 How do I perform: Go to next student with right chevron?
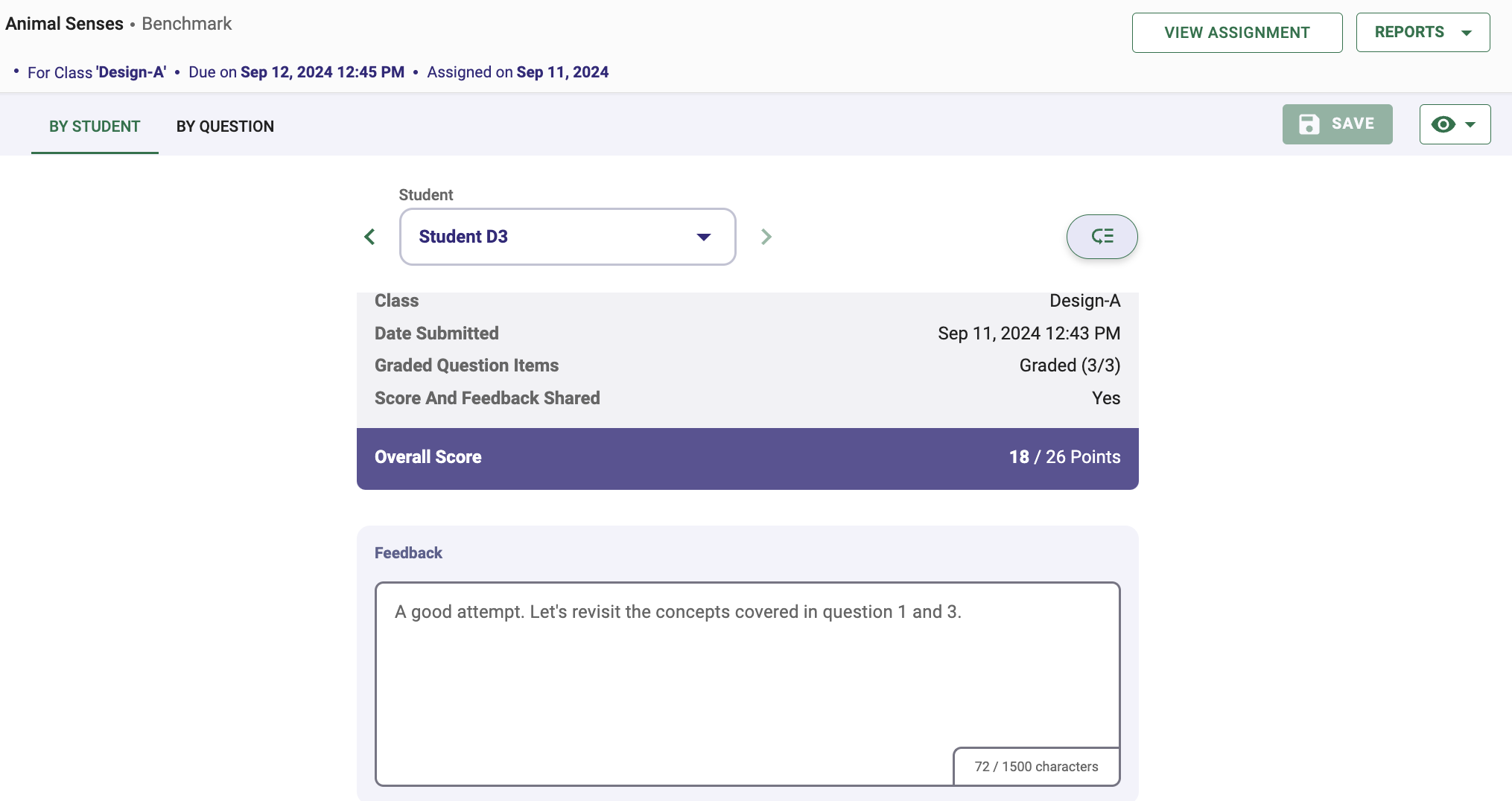pyautogui.click(x=766, y=237)
